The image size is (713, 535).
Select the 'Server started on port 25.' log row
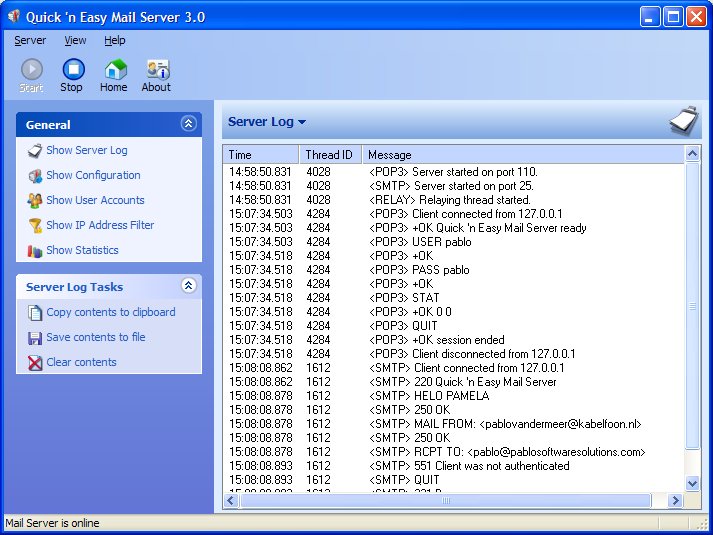click(x=453, y=186)
